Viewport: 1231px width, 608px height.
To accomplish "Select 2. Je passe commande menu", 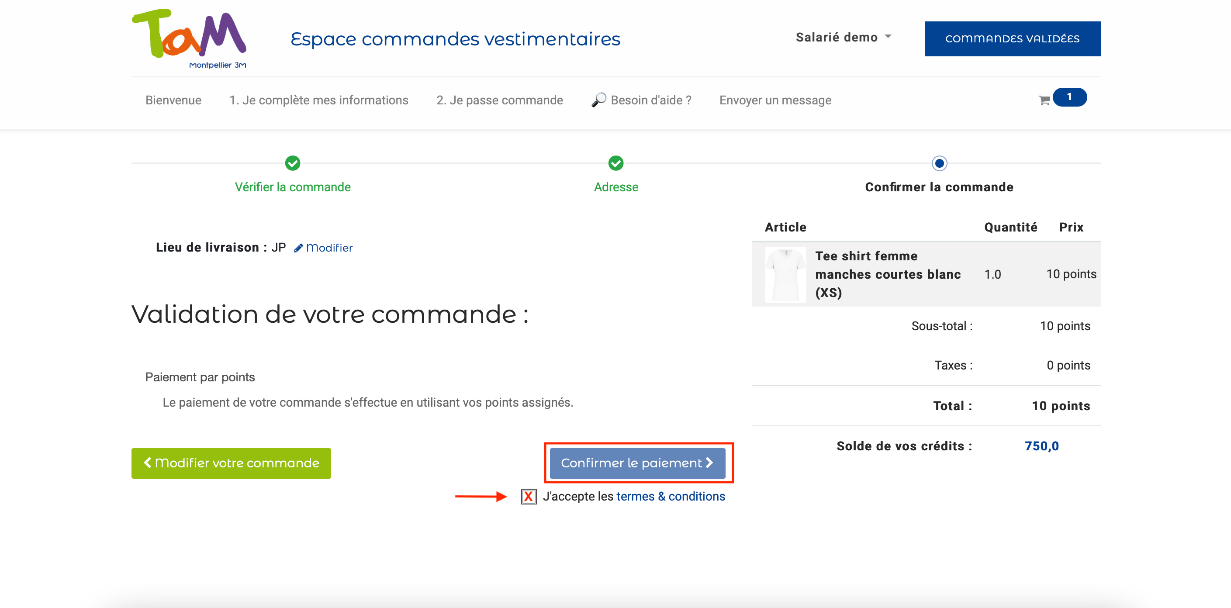I will [499, 100].
